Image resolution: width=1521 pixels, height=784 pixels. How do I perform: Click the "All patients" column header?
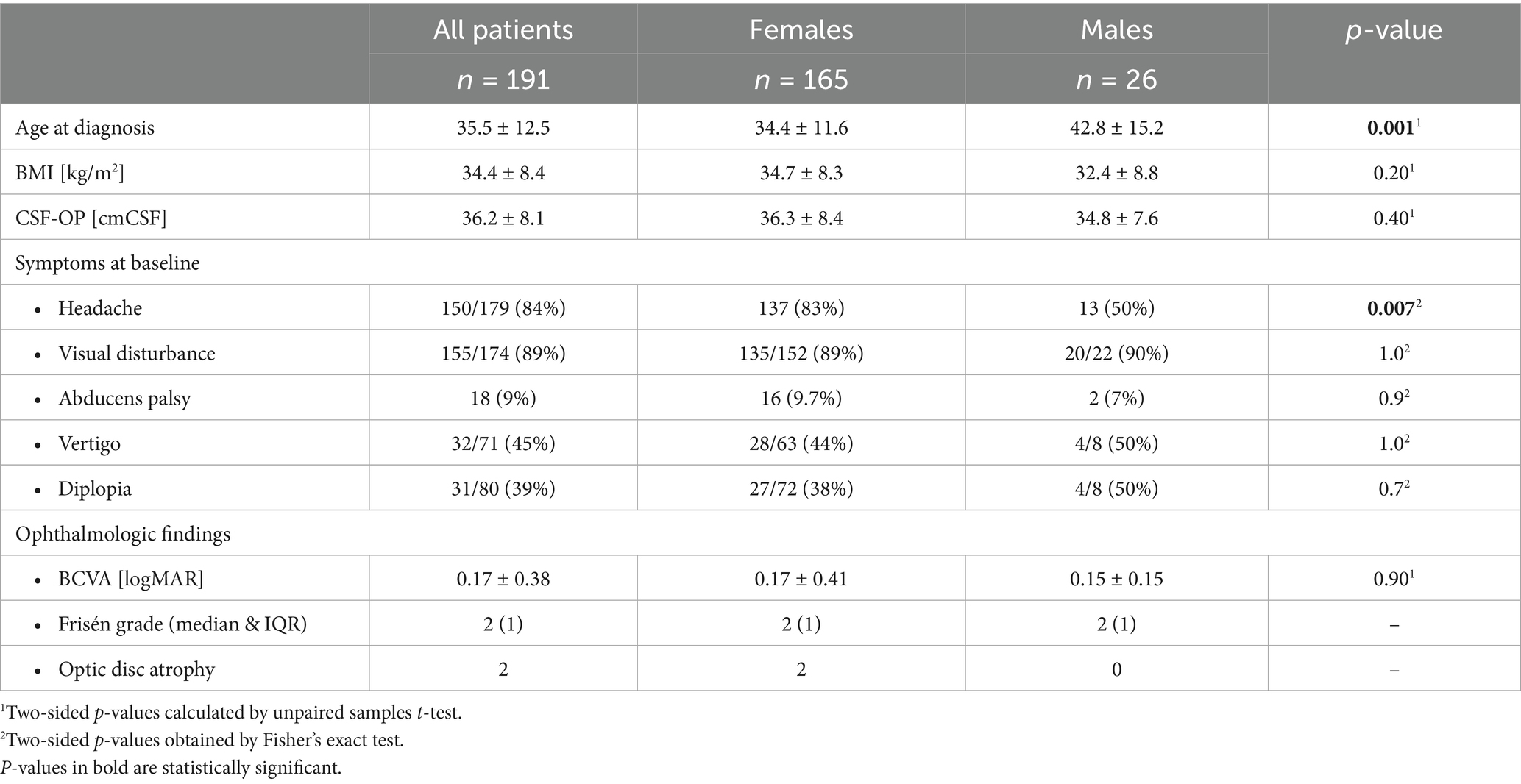click(503, 30)
